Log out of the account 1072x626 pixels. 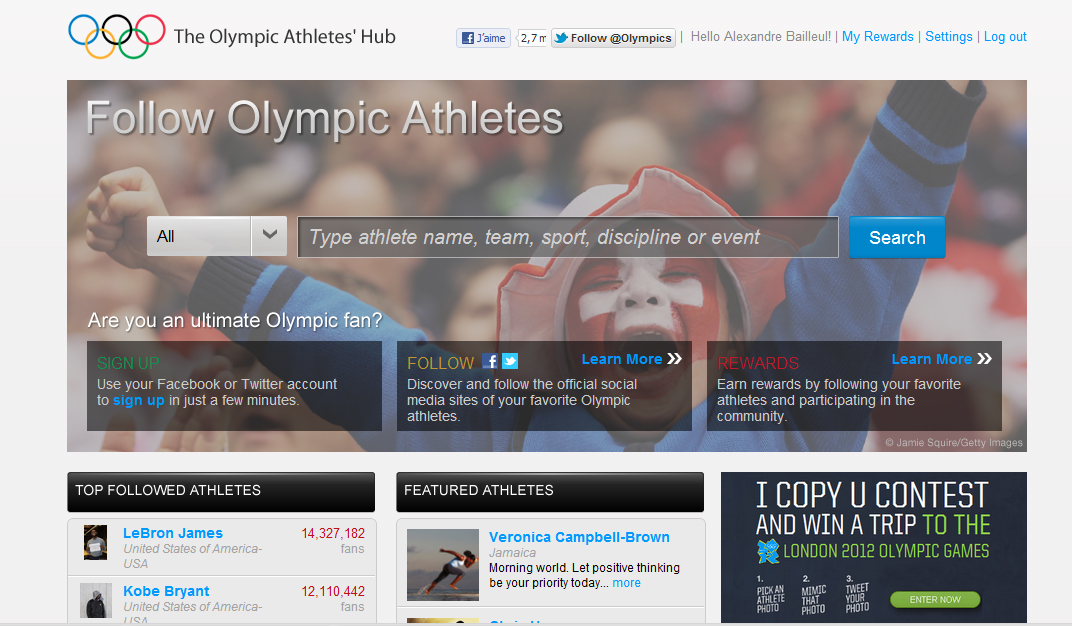coord(1005,37)
